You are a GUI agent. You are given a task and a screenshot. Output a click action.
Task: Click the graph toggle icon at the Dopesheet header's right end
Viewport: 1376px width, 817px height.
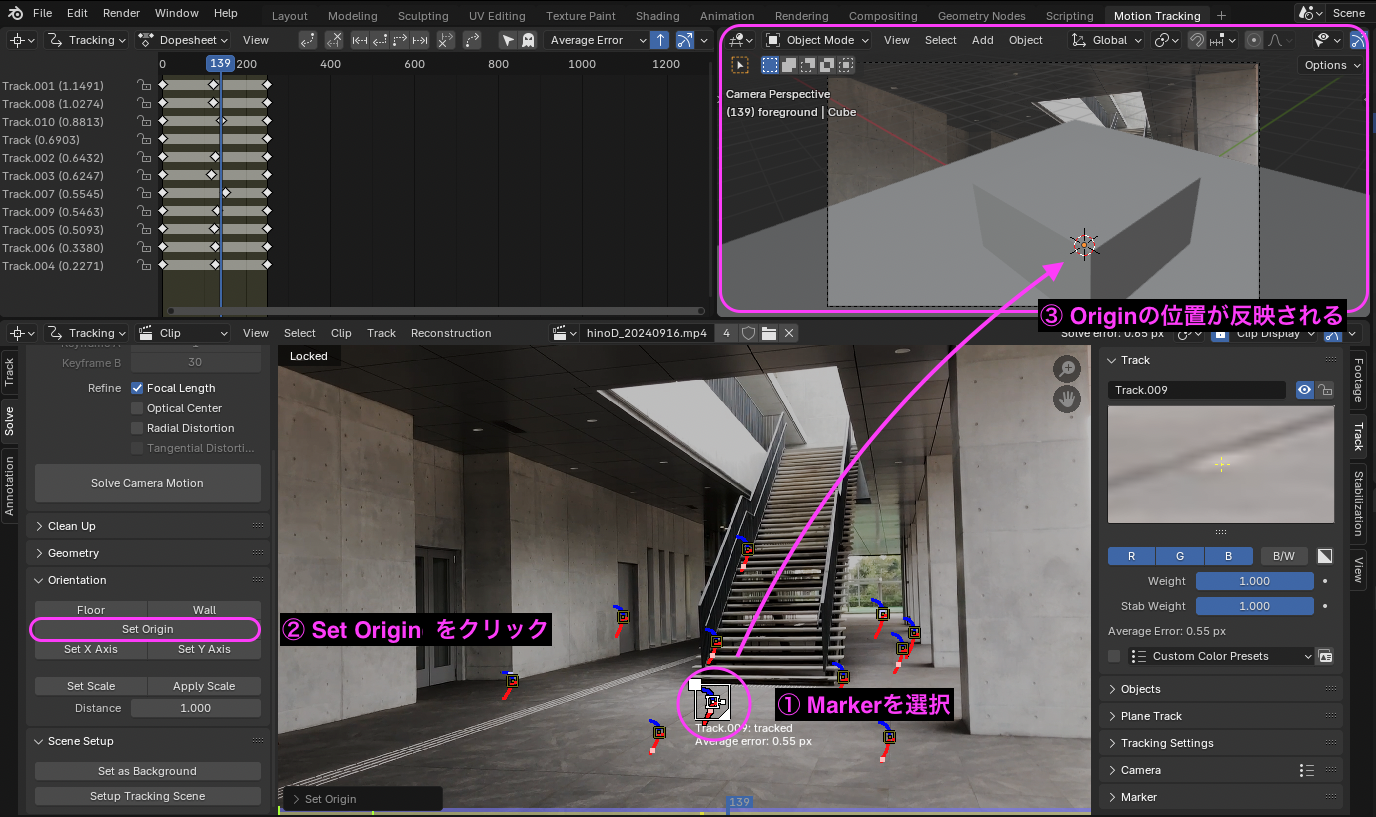click(685, 40)
